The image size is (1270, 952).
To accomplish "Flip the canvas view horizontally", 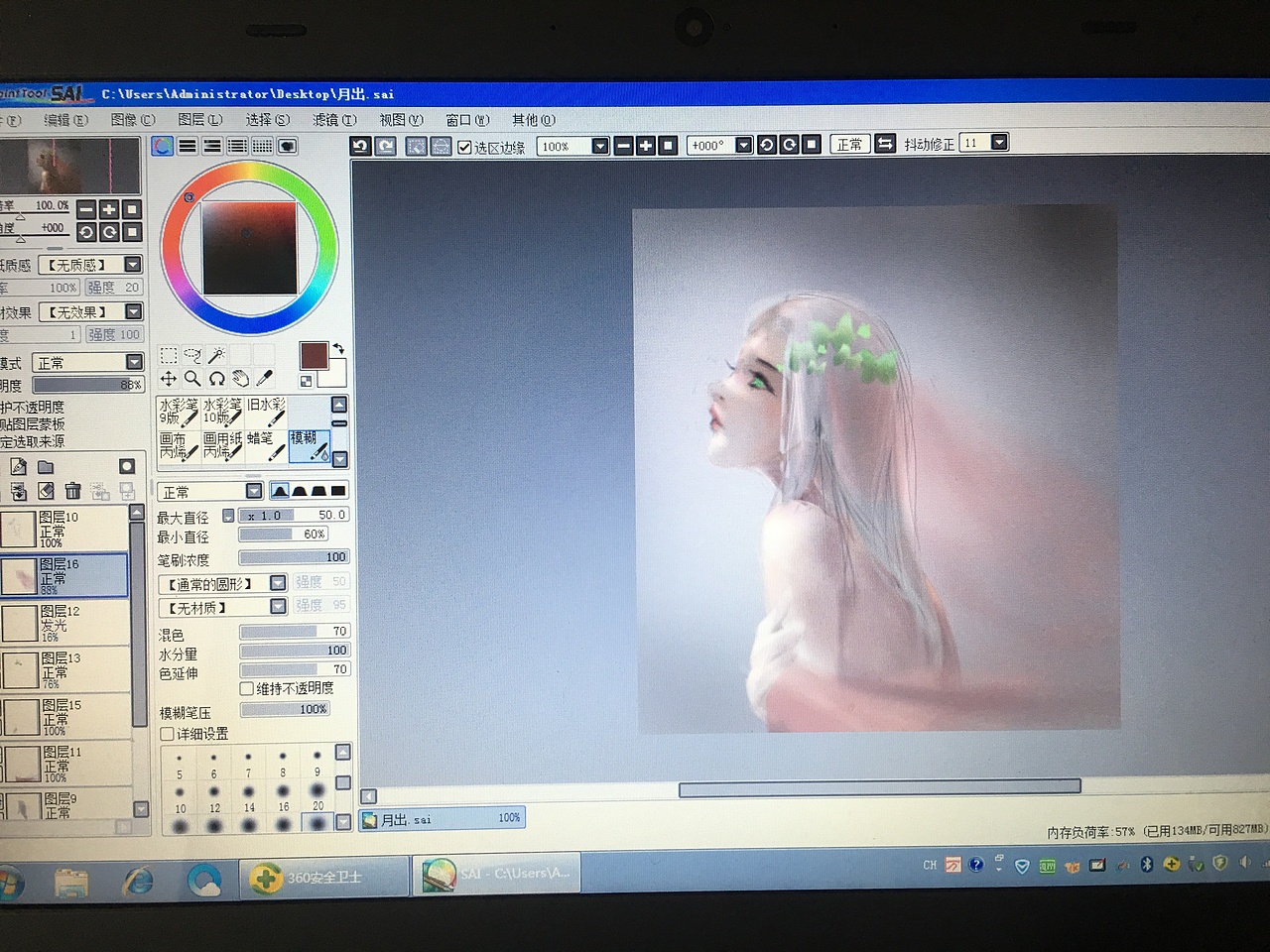I will click(885, 144).
